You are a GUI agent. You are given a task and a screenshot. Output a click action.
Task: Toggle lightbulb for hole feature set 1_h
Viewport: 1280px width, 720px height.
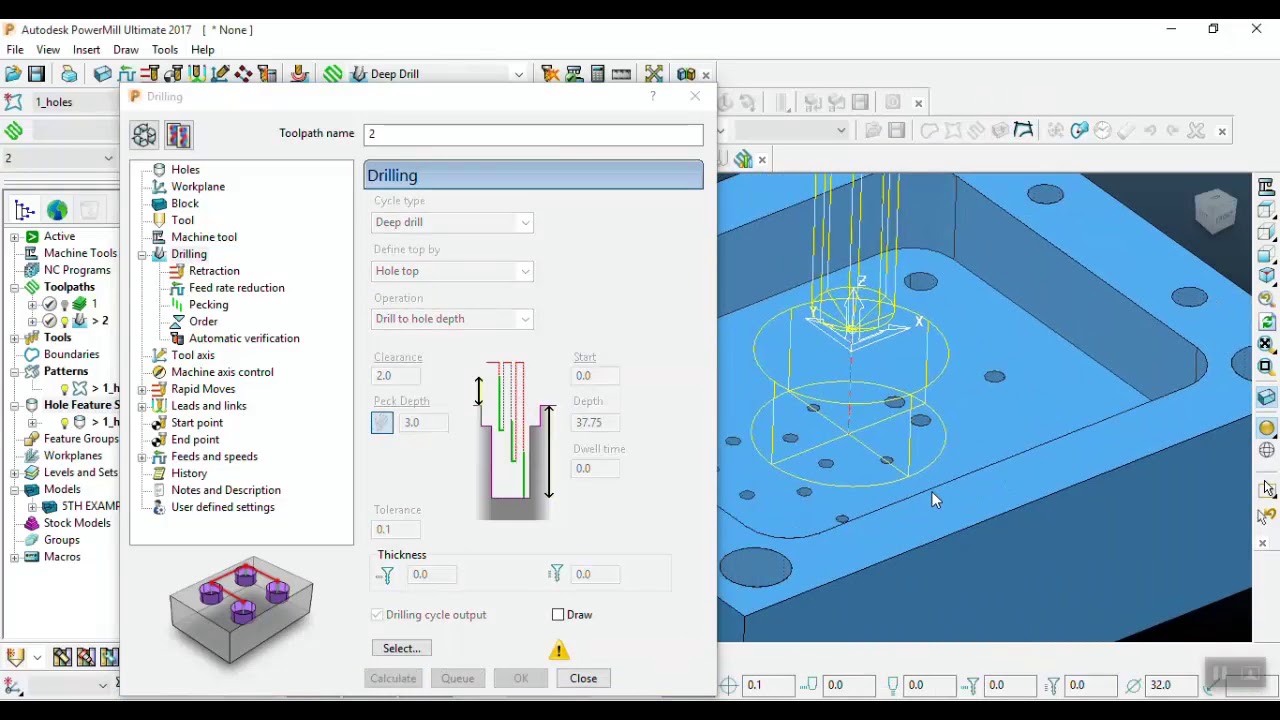pos(65,422)
